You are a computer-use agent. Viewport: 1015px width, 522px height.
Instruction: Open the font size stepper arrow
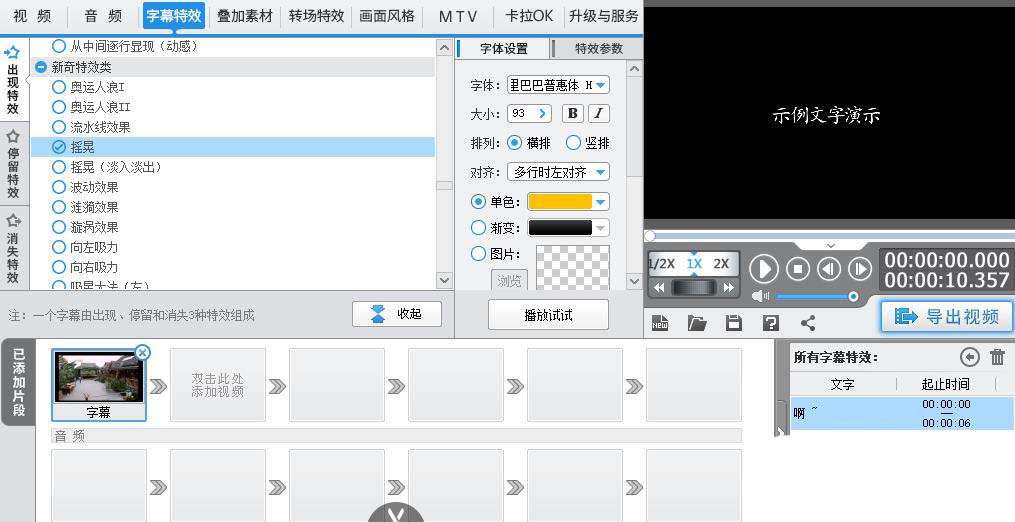point(542,114)
